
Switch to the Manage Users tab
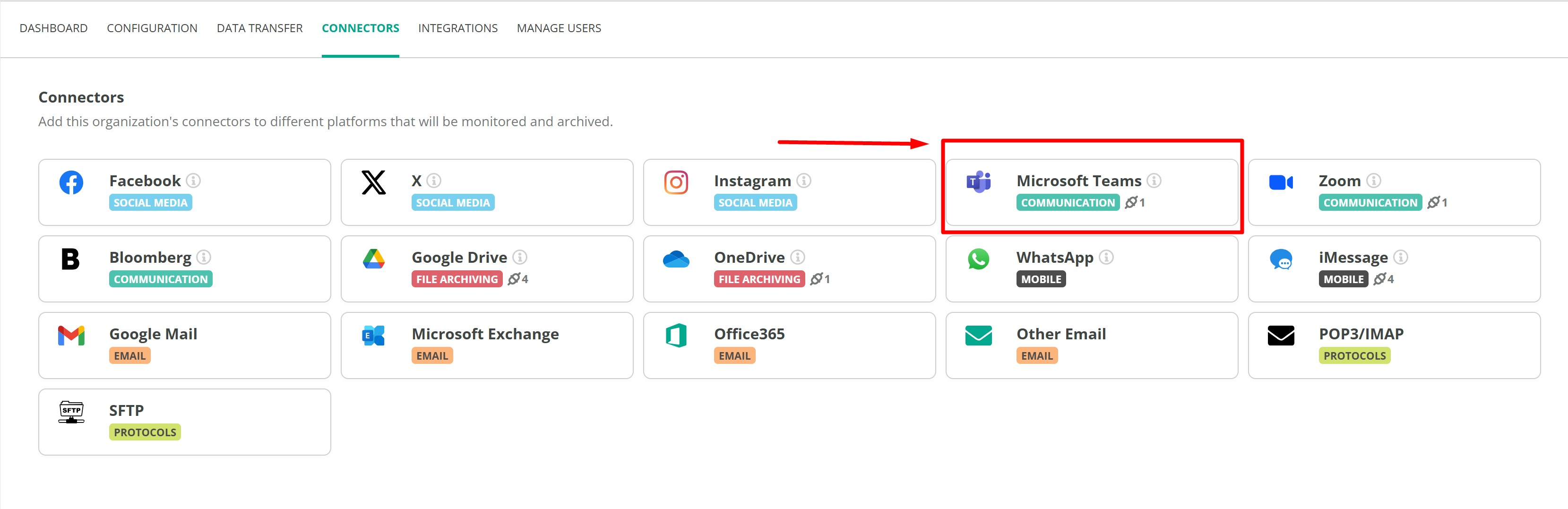[x=559, y=29]
